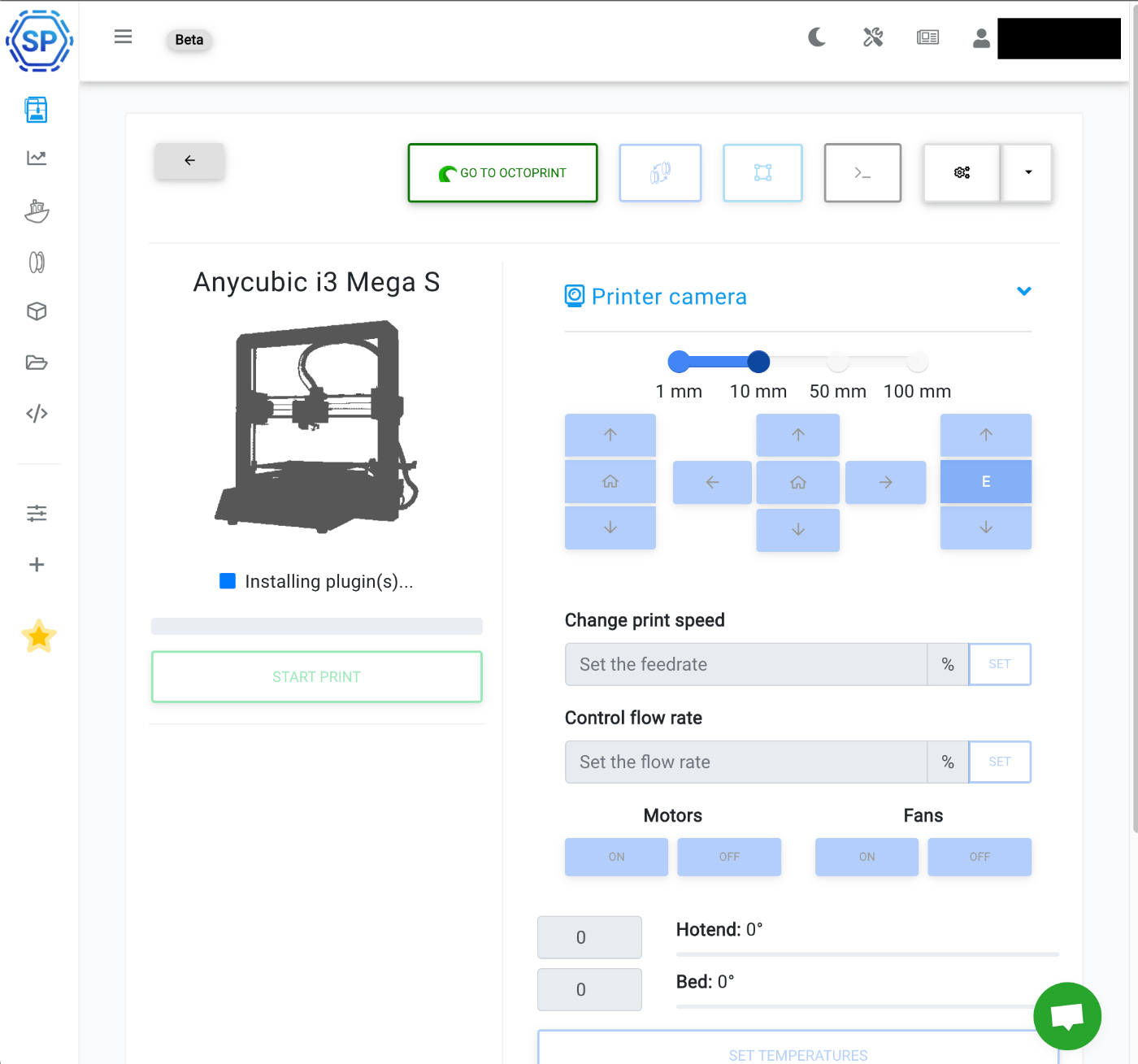1138x1064 pixels.
Task: Click the gold star icon
Action: [39, 636]
